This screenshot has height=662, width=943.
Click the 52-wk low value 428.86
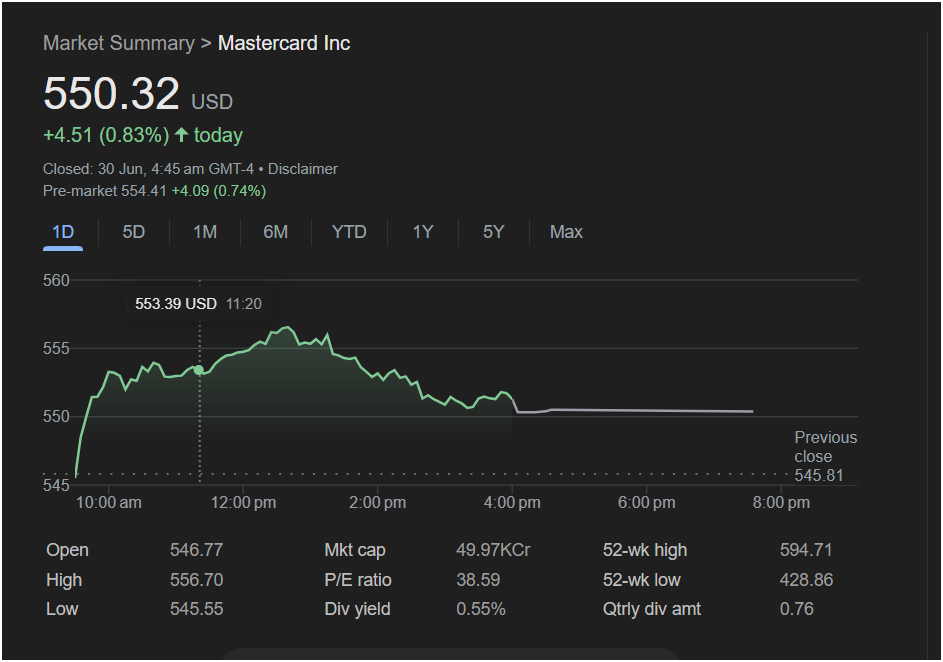coord(806,580)
